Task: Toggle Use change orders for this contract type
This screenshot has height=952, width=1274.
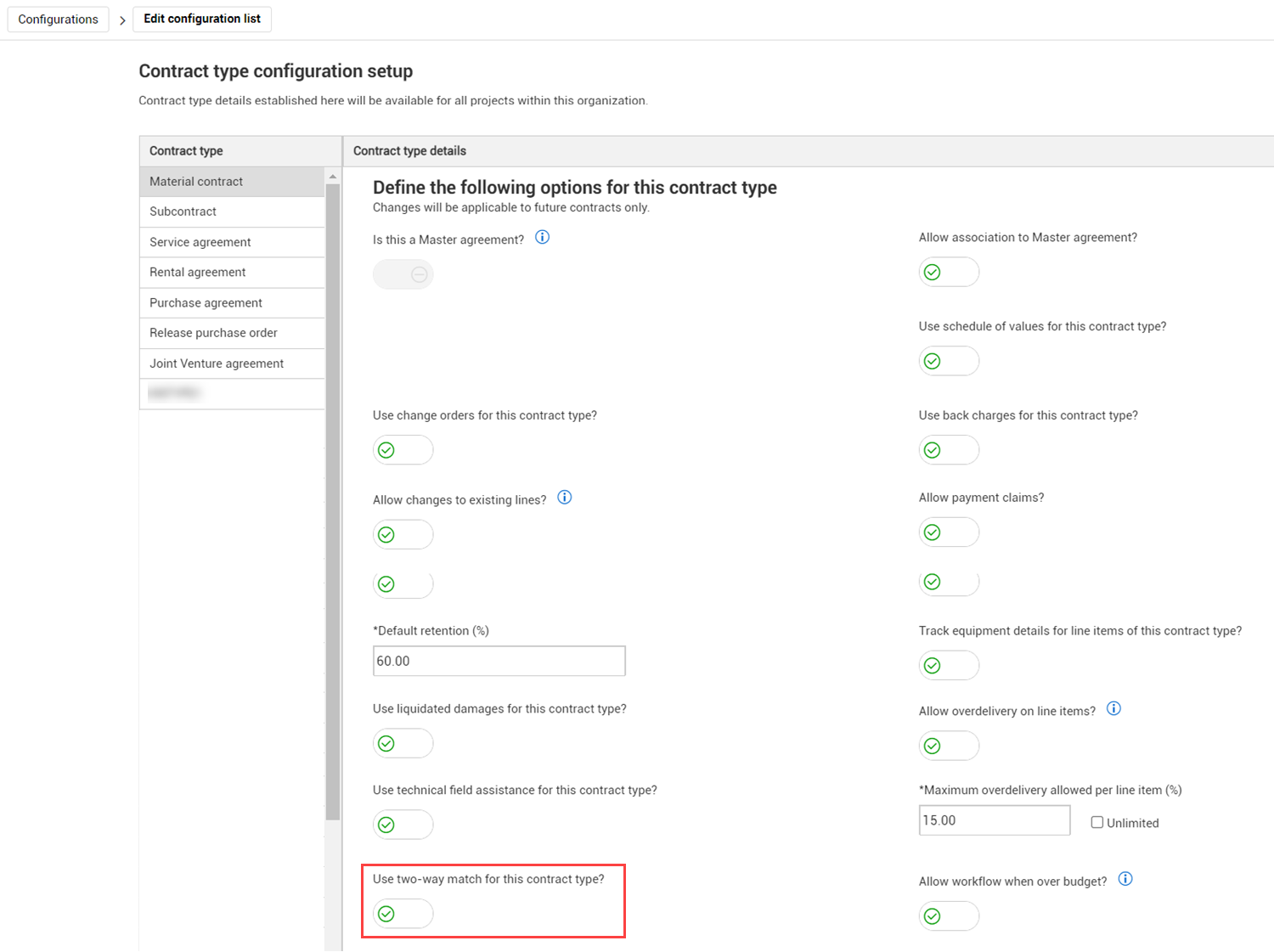Action: pyautogui.click(x=403, y=450)
